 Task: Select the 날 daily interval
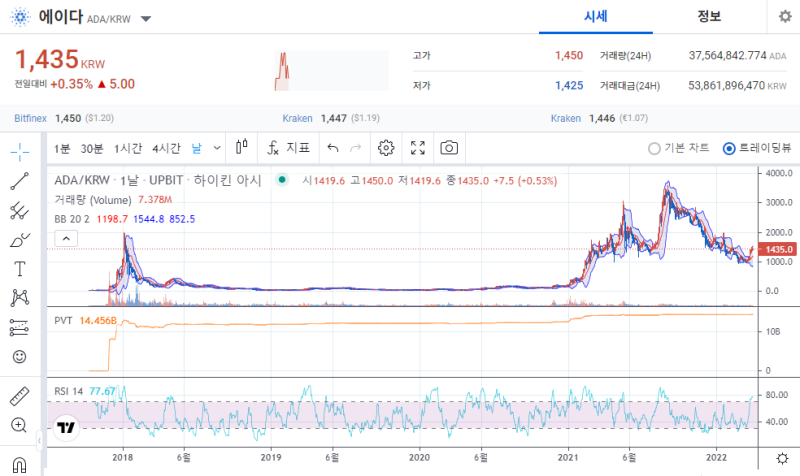point(196,148)
